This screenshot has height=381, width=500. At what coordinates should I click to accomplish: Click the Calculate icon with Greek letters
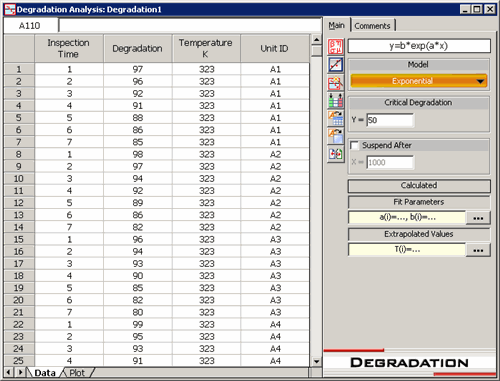(335, 47)
